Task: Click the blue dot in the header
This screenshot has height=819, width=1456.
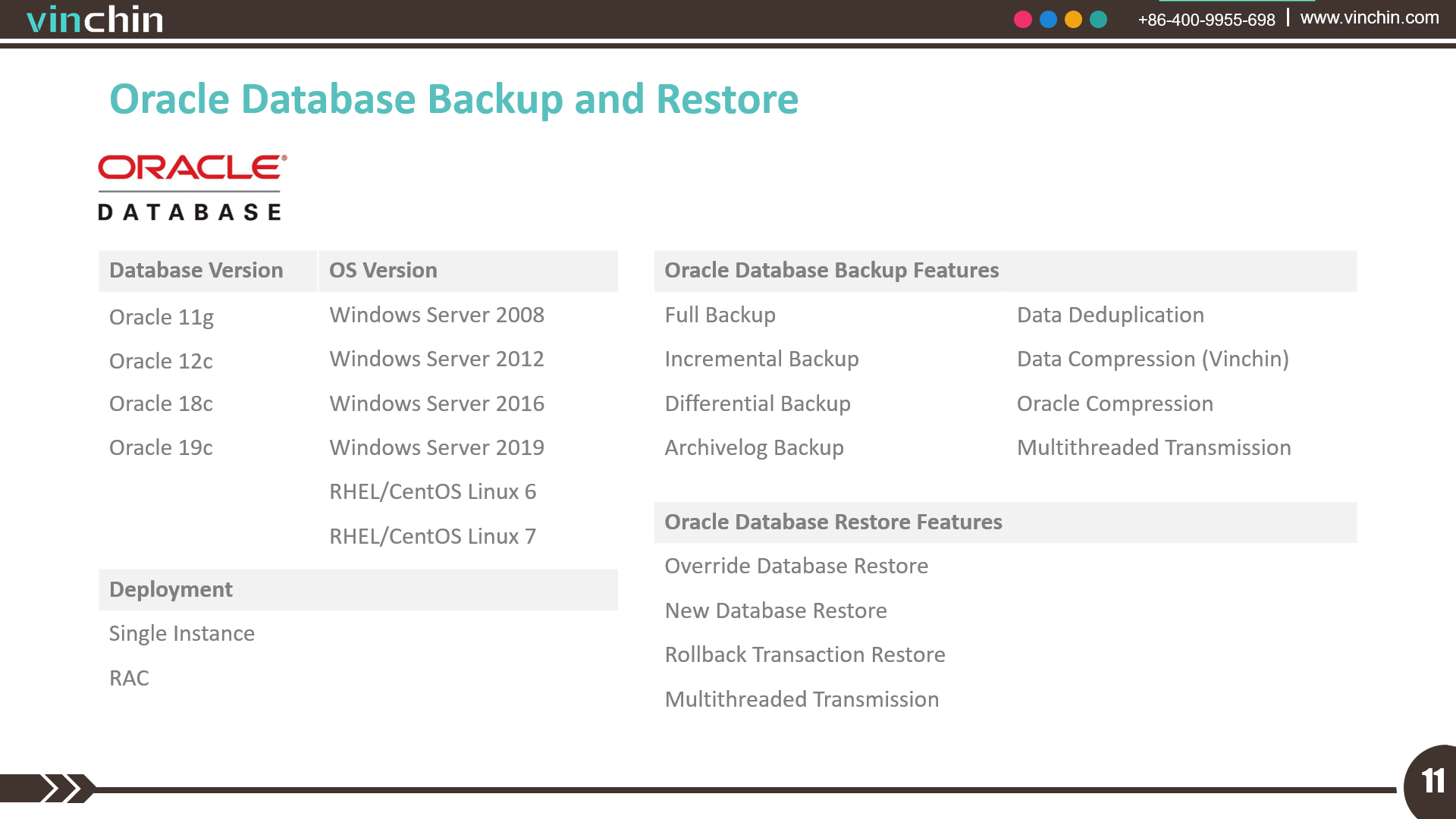Action: [x=1048, y=19]
